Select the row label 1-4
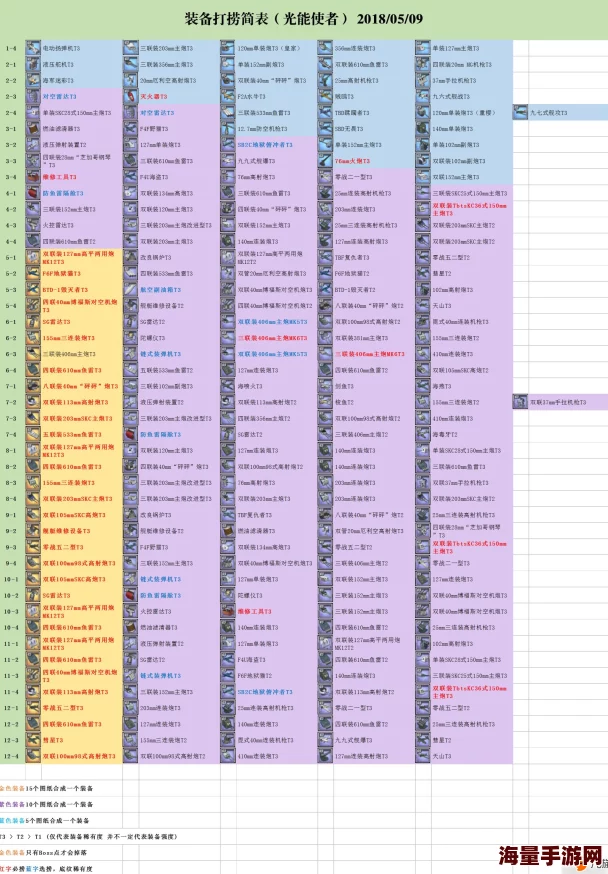Image resolution: width=608 pixels, height=874 pixels. tap(11, 48)
